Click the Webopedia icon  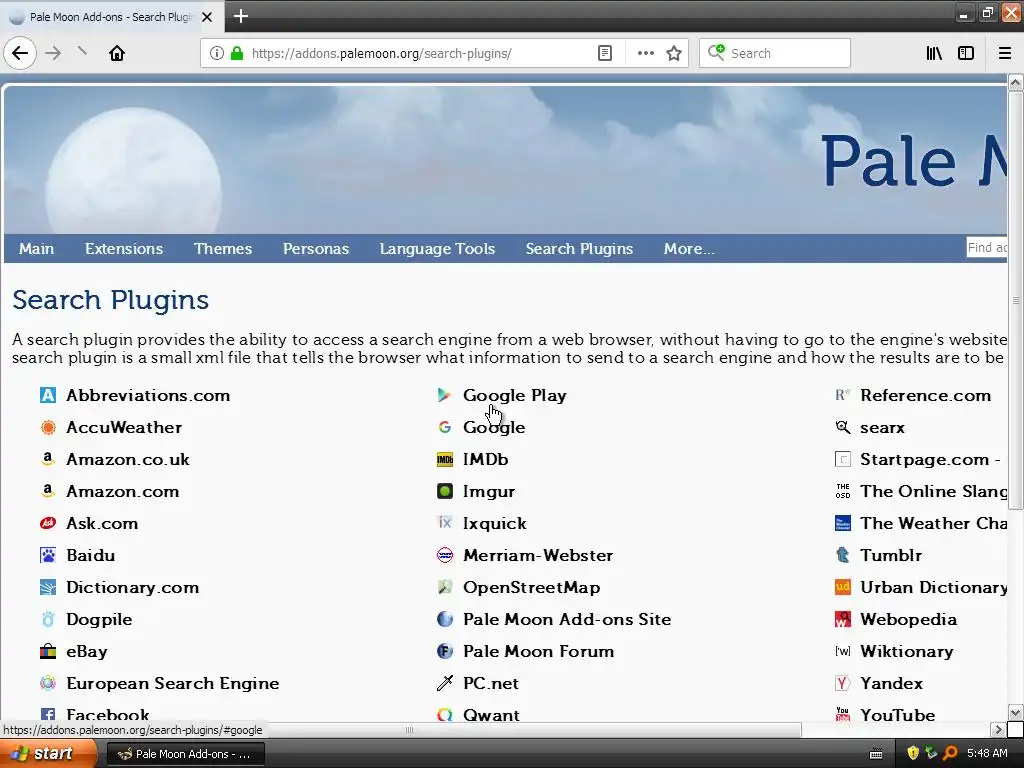(842, 619)
